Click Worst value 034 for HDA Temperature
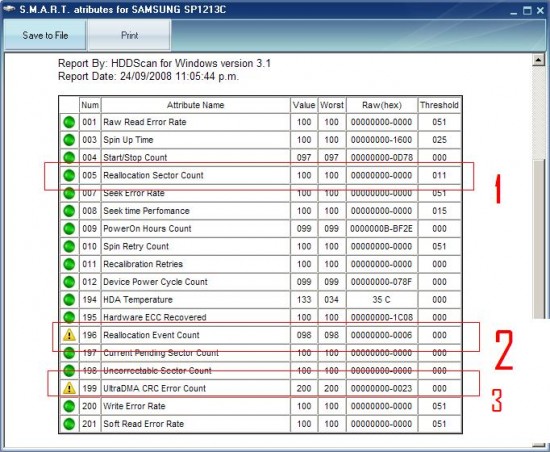The image size is (550, 452). click(331, 299)
